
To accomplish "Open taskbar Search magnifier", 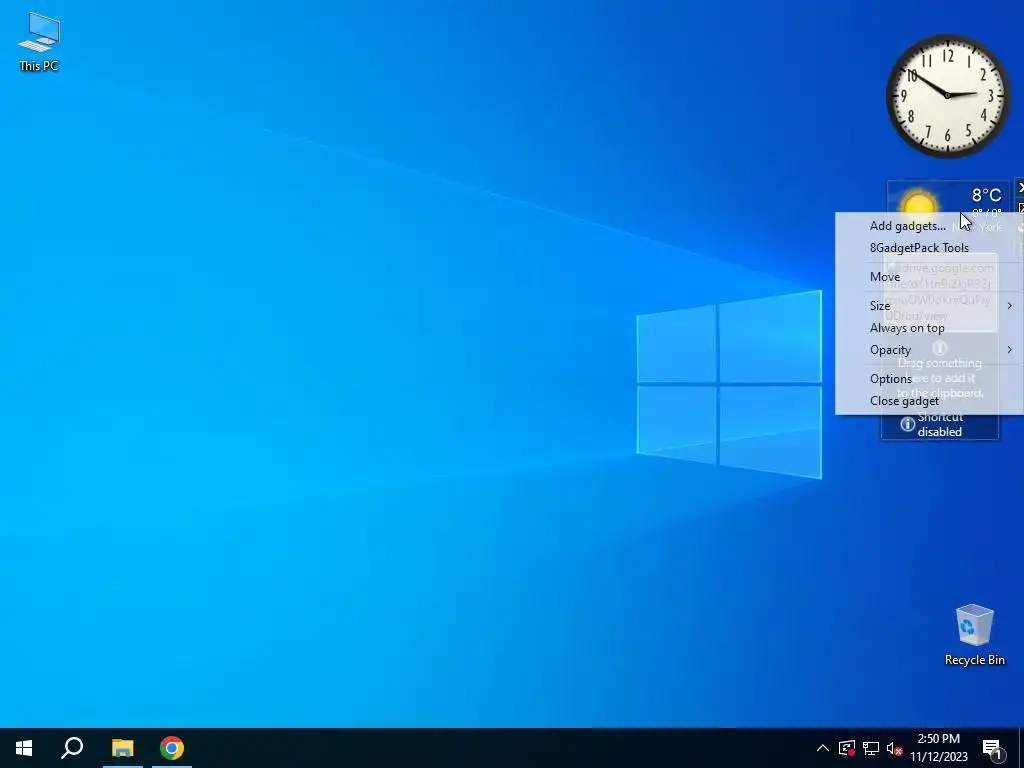I will [72, 748].
